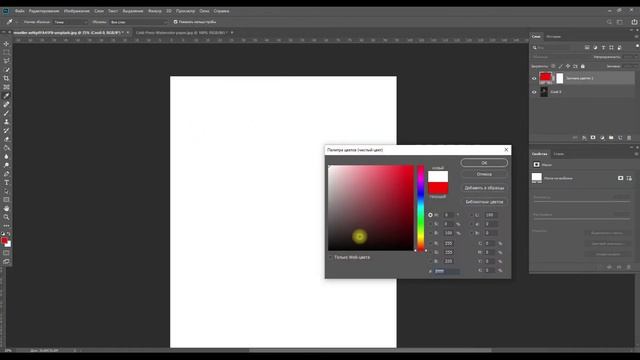The image size is (640, 360).
Task: Select the Blur tool
Action: 6,156
